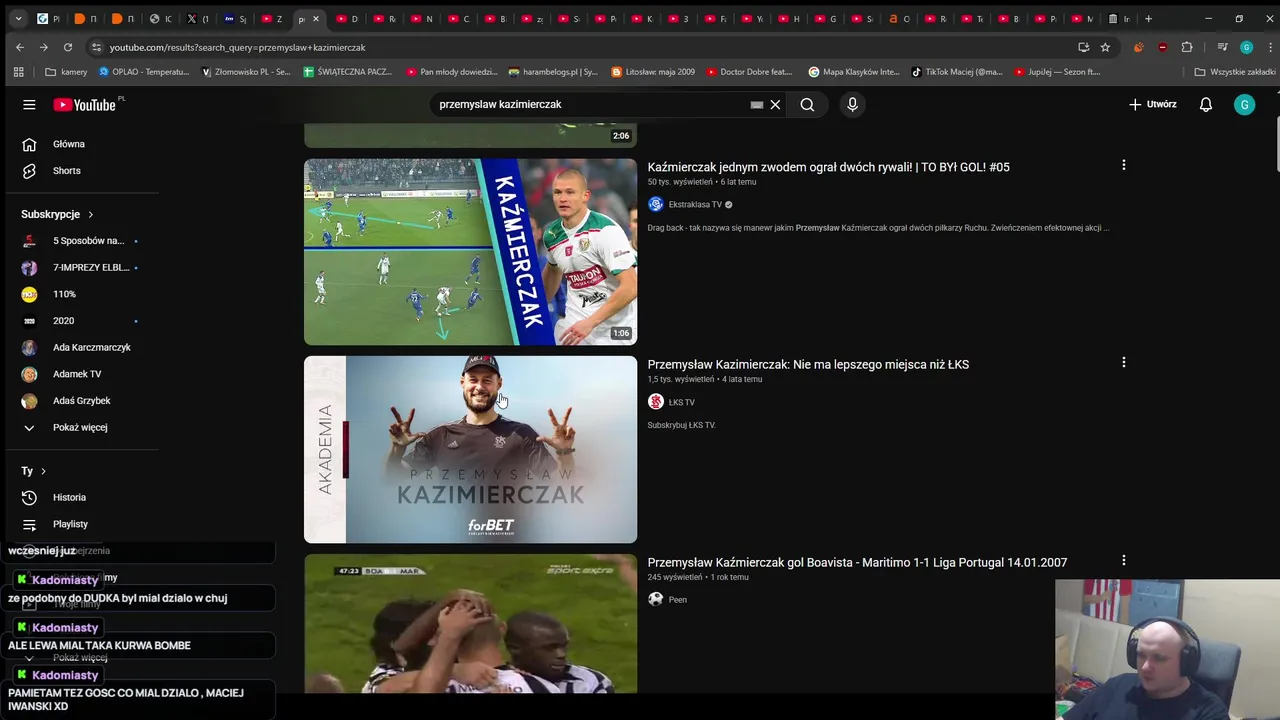Open title Kaźmierczak jednym zwodem ograł dwóch rywali

click(x=828, y=167)
